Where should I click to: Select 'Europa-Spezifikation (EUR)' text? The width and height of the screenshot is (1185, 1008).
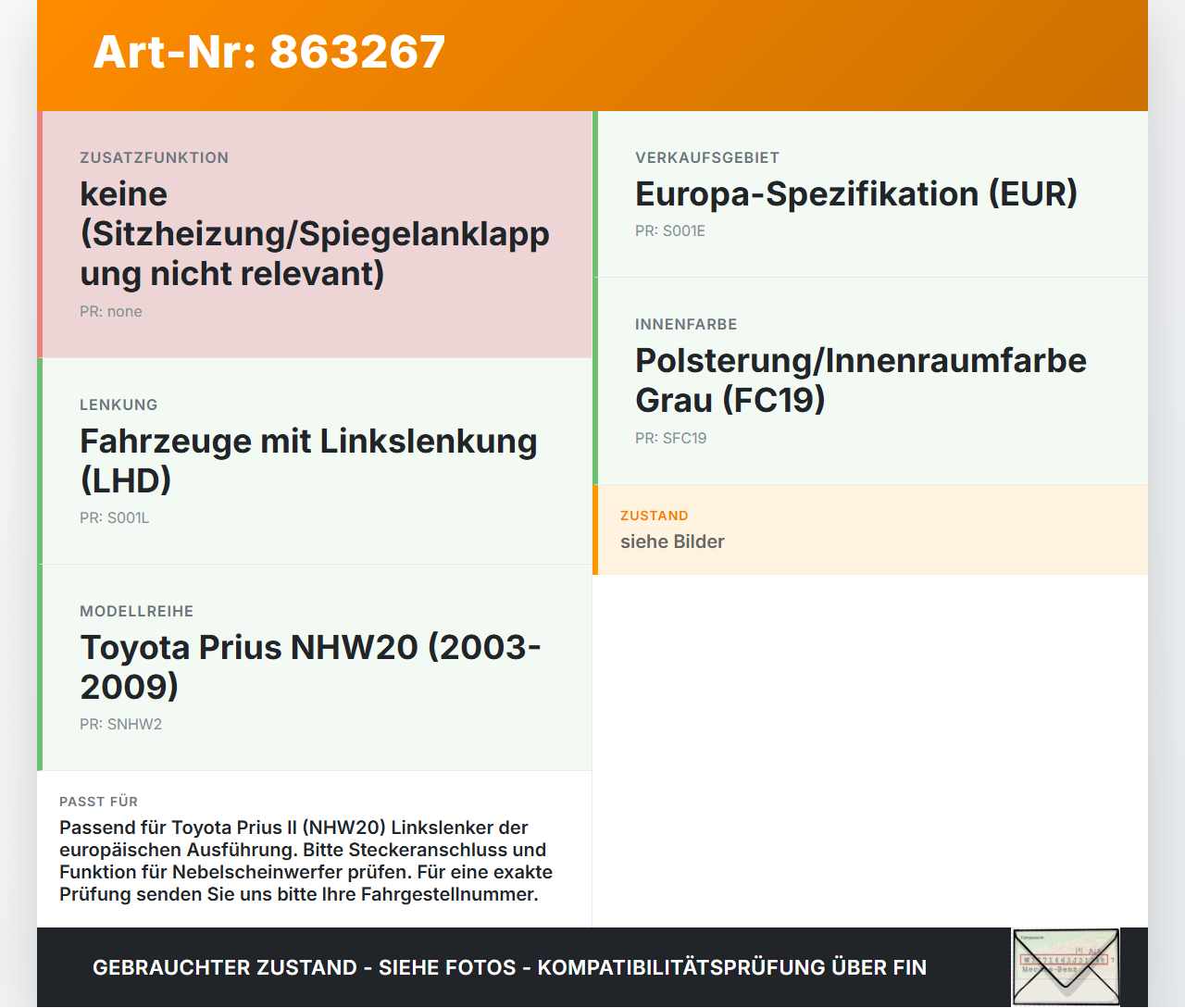point(856,193)
